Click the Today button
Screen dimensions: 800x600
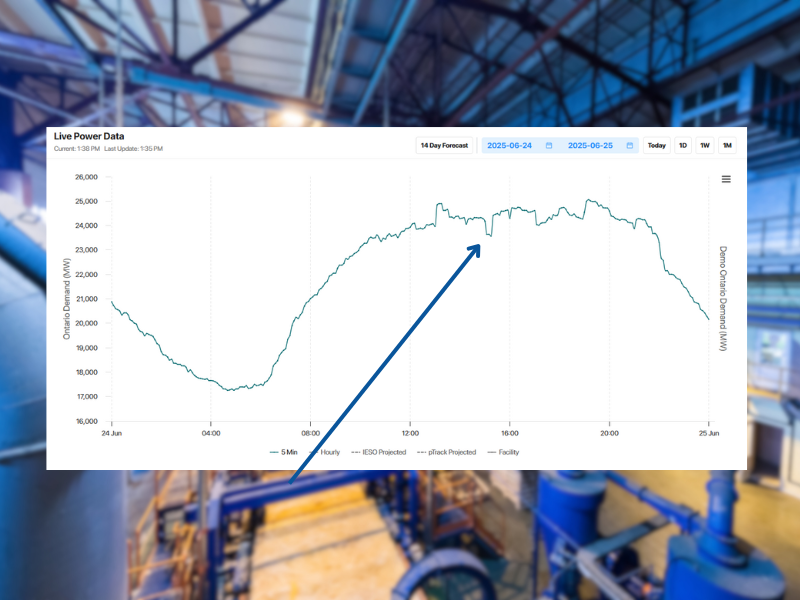pyautogui.click(x=657, y=145)
